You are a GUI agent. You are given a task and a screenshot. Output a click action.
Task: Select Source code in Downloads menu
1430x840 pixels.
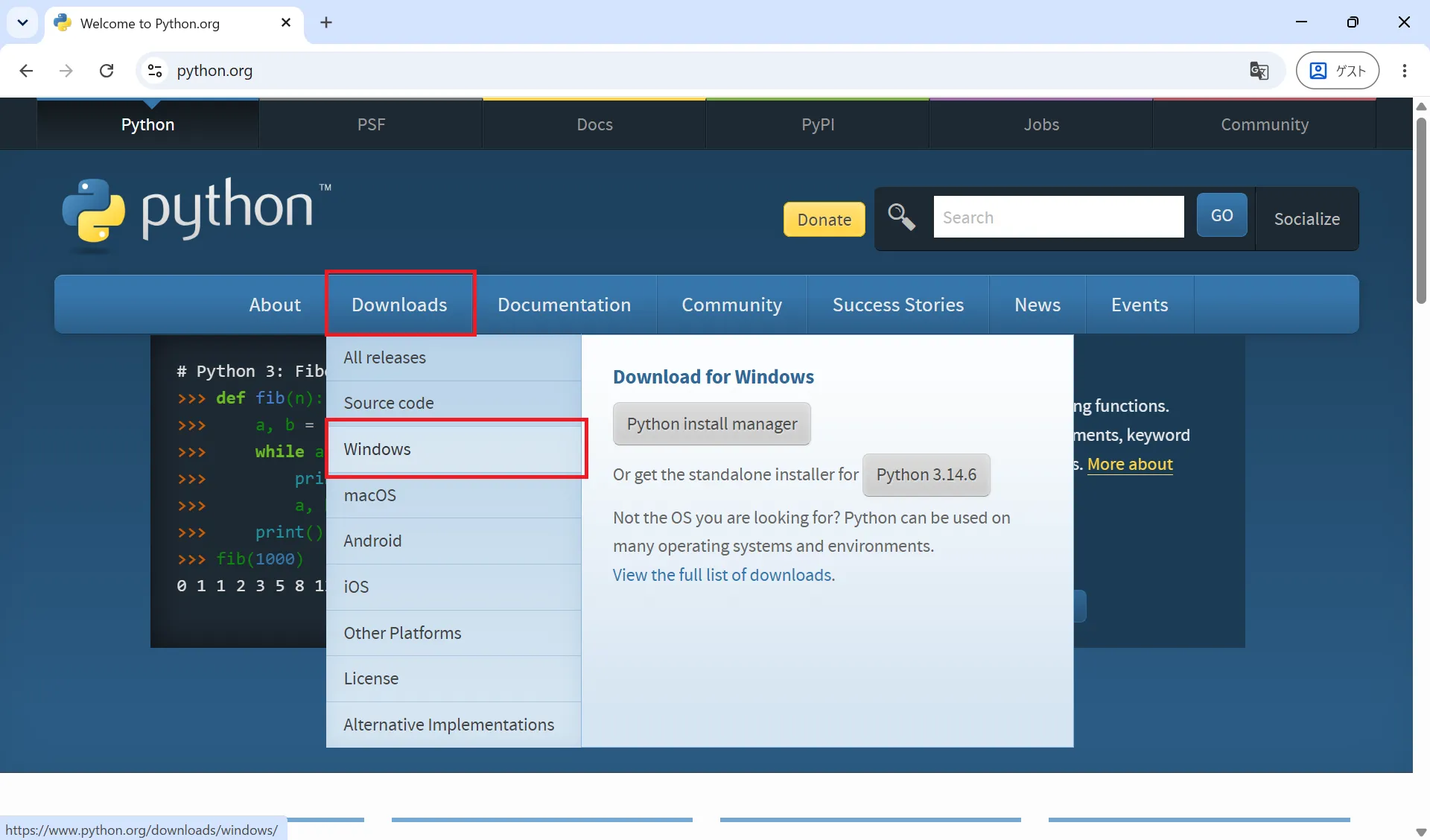tap(454, 403)
